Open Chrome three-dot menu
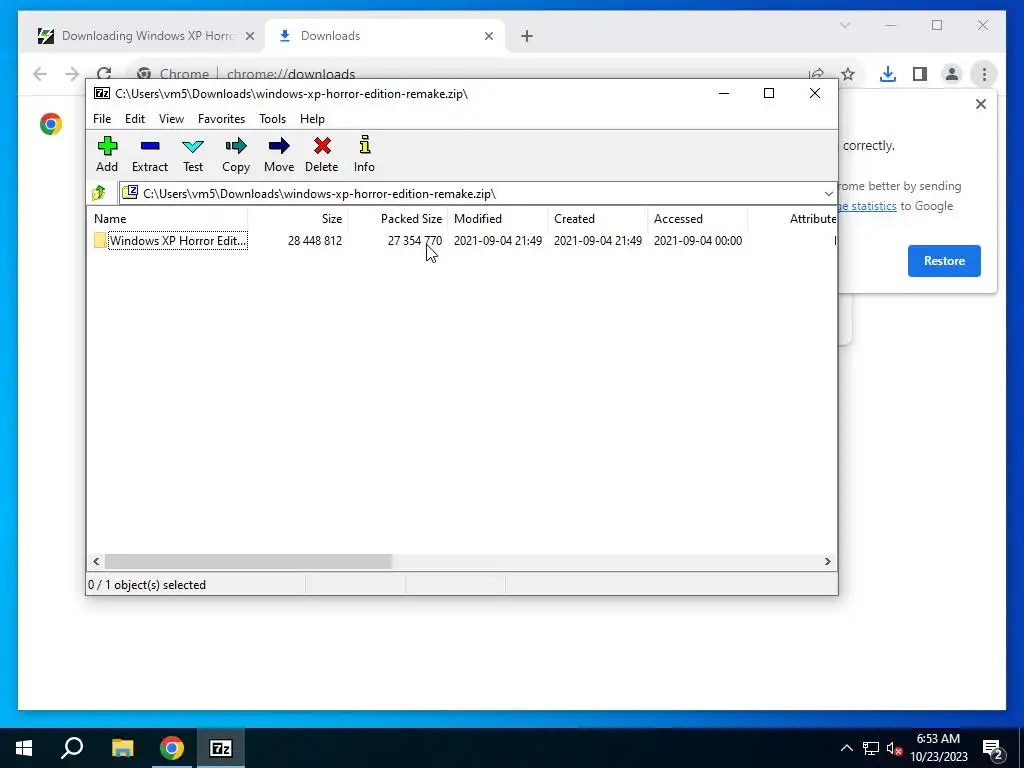The width and height of the screenshot is (1024, 768). (x=984, y=74)
